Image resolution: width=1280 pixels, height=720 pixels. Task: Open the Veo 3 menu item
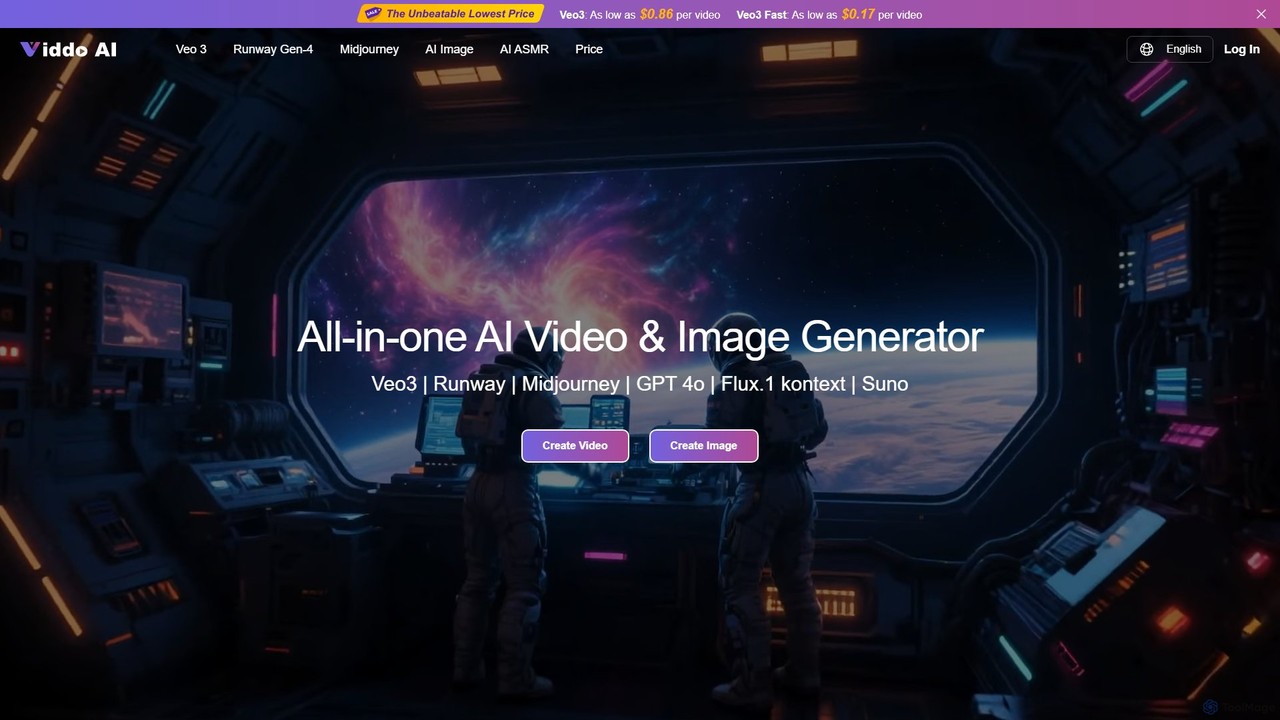coord(191,49)
